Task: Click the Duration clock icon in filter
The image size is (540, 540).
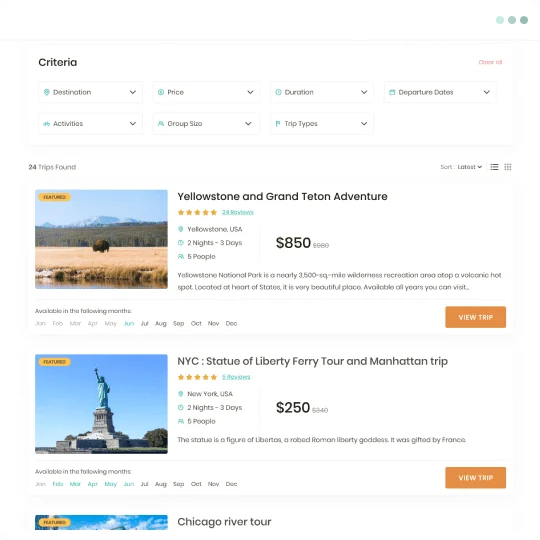Action: (x=278, y=92)
